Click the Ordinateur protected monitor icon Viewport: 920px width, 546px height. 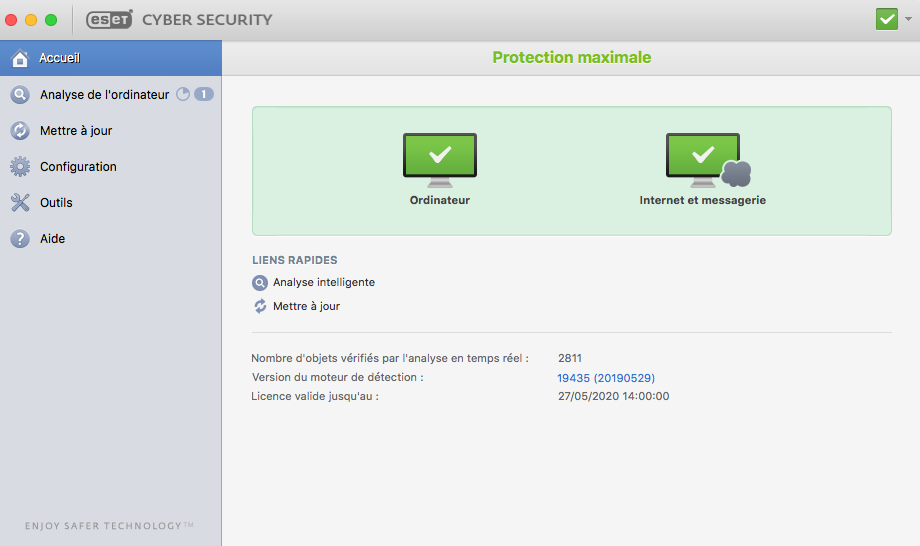(x=439, y=160)
